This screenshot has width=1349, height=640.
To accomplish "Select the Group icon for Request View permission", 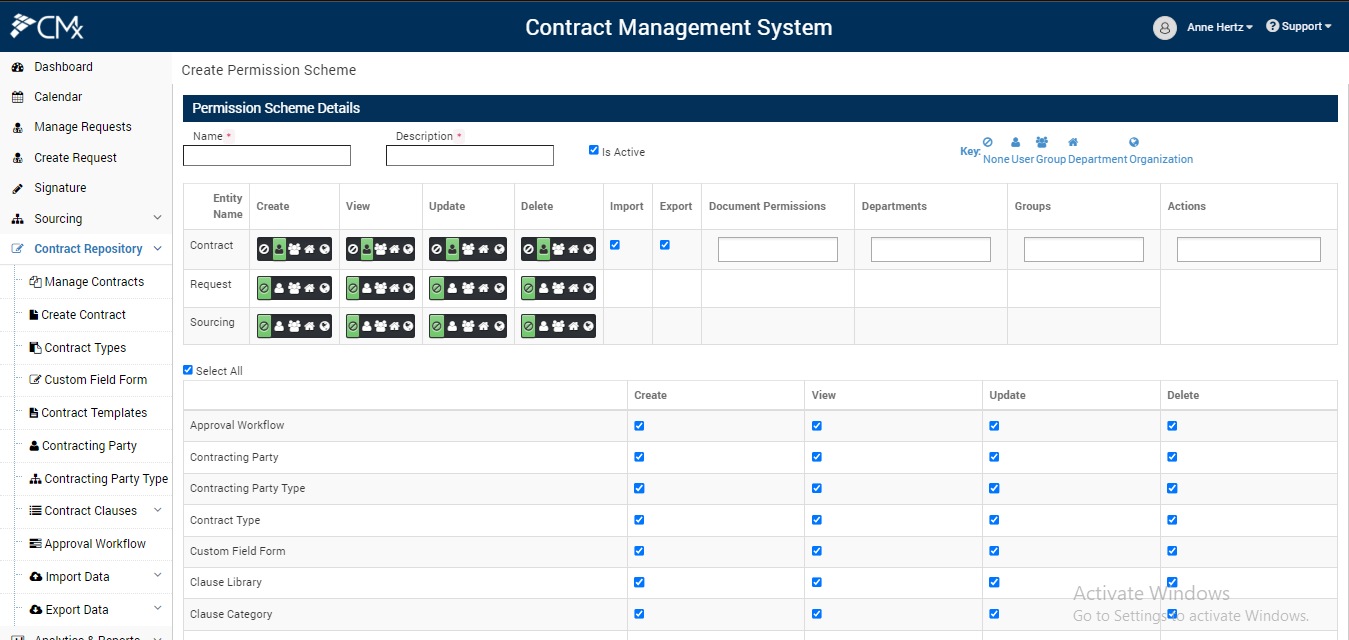I will click(381, 286).
